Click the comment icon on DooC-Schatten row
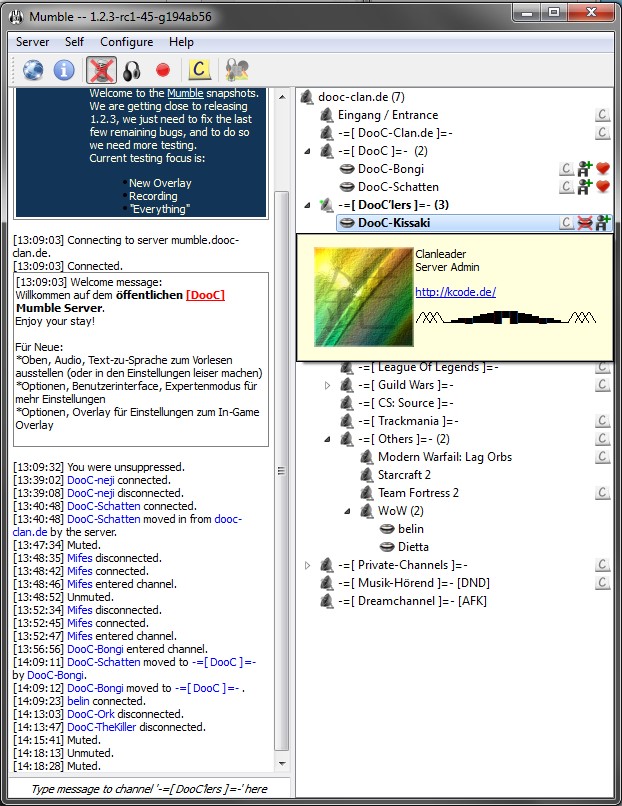This screenshot has height=806, width=622. [566, 187]
